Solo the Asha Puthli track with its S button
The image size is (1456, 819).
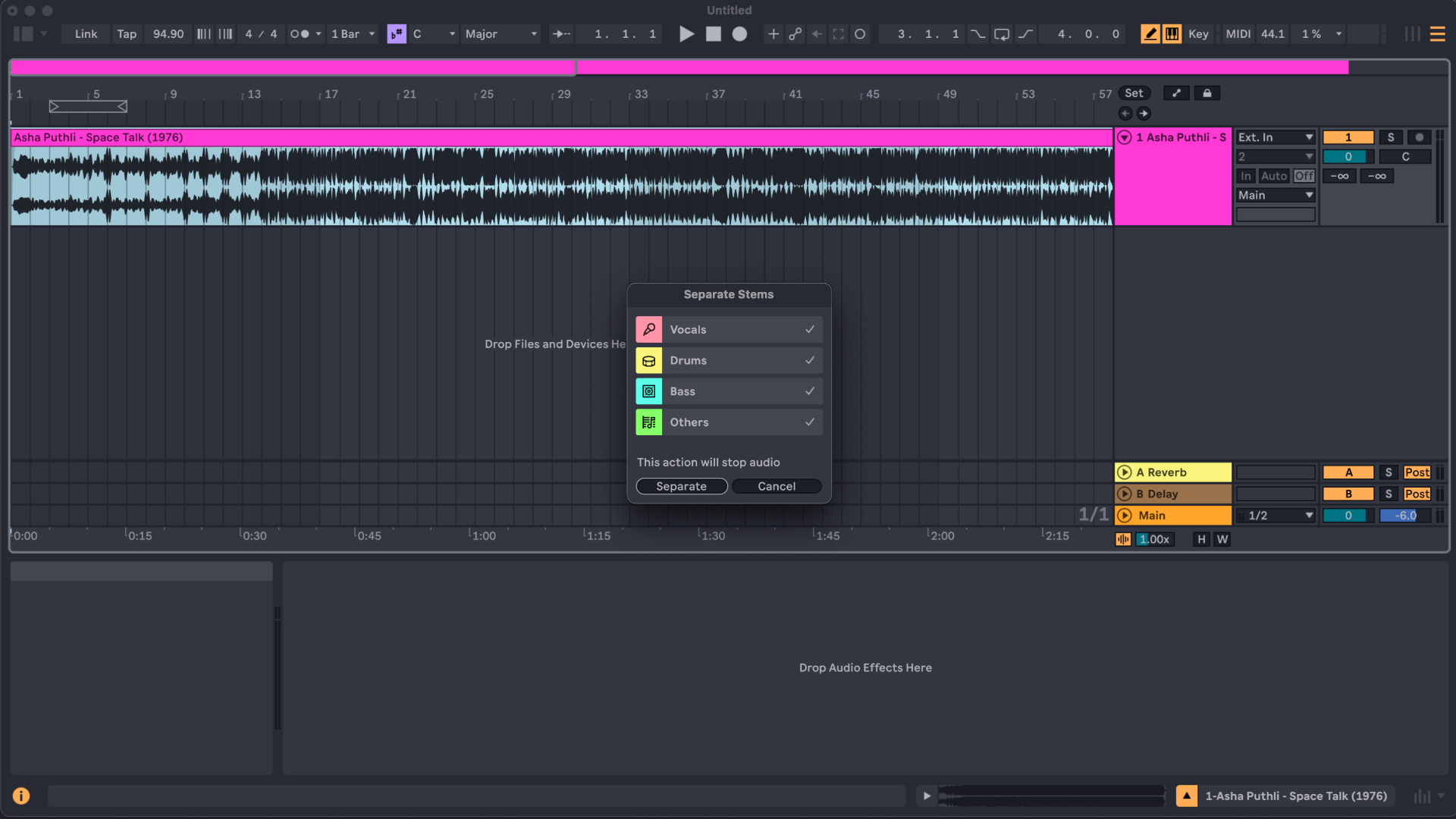point(1391,137)
